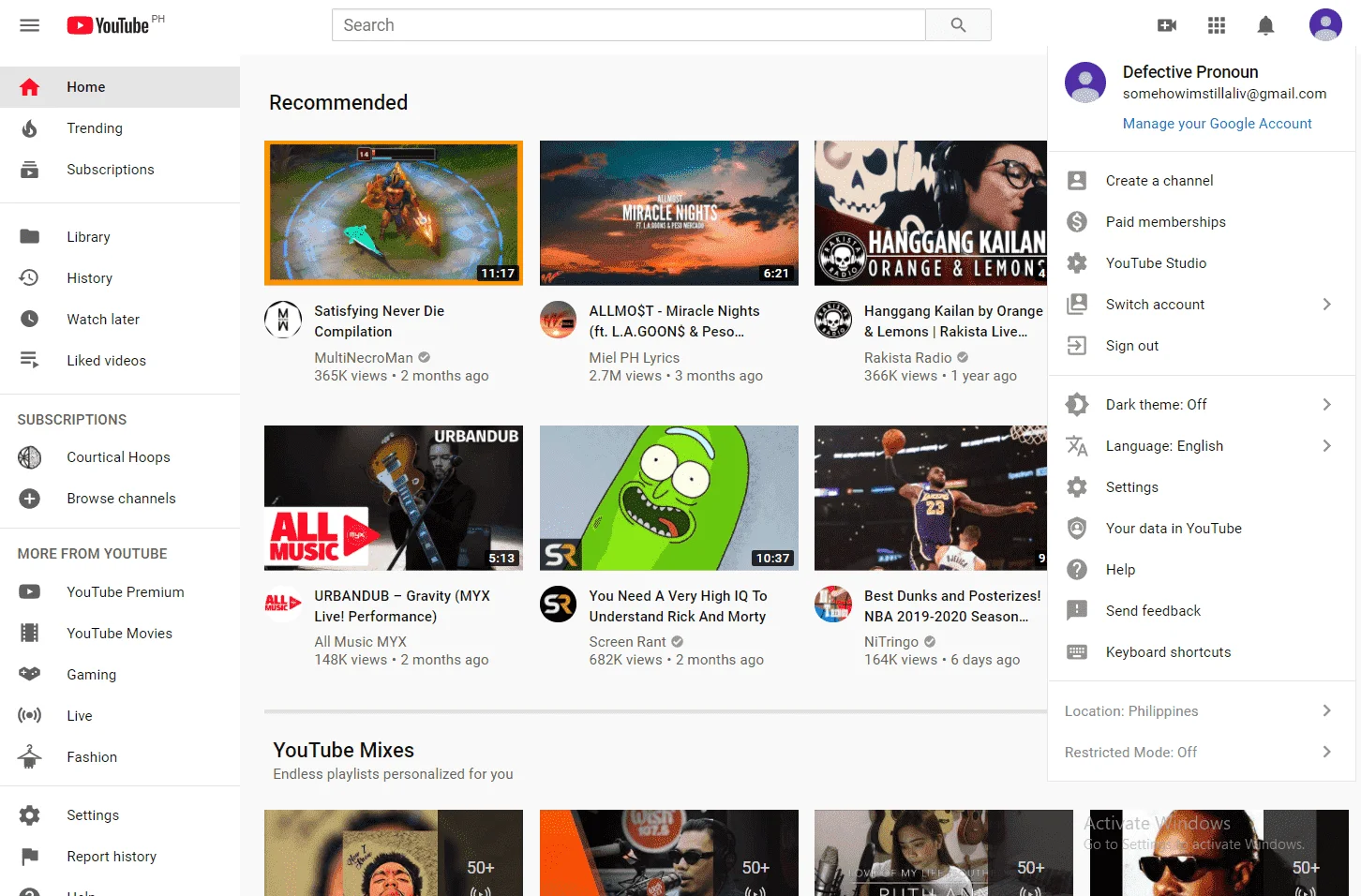
Task: Select Keyboard shortcuts menu entry
Action: 1202,652
